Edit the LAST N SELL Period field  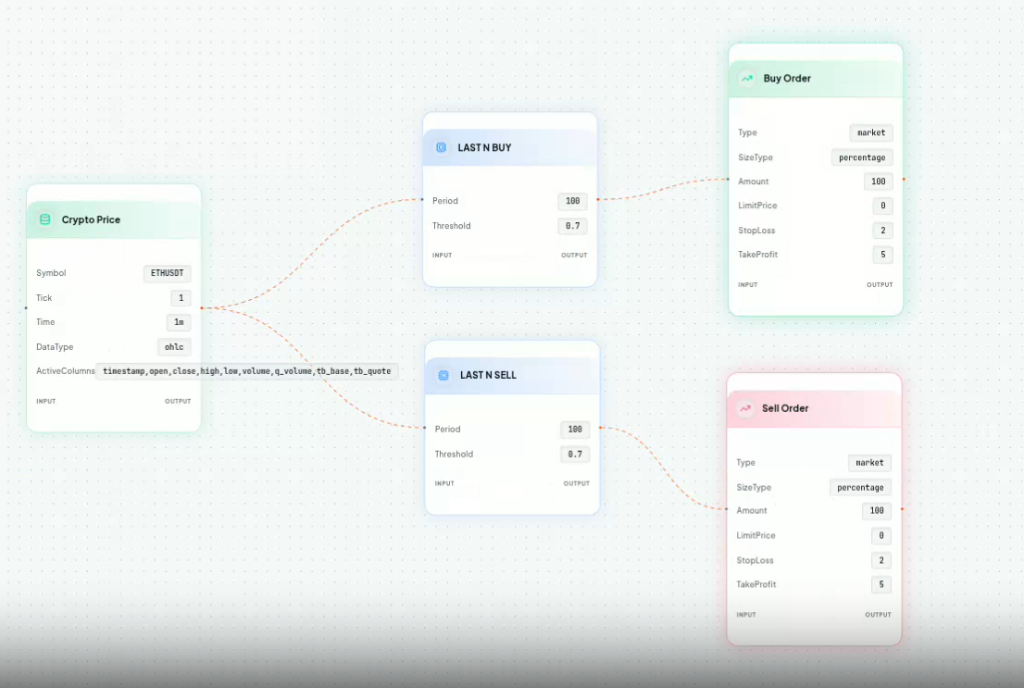575,429
